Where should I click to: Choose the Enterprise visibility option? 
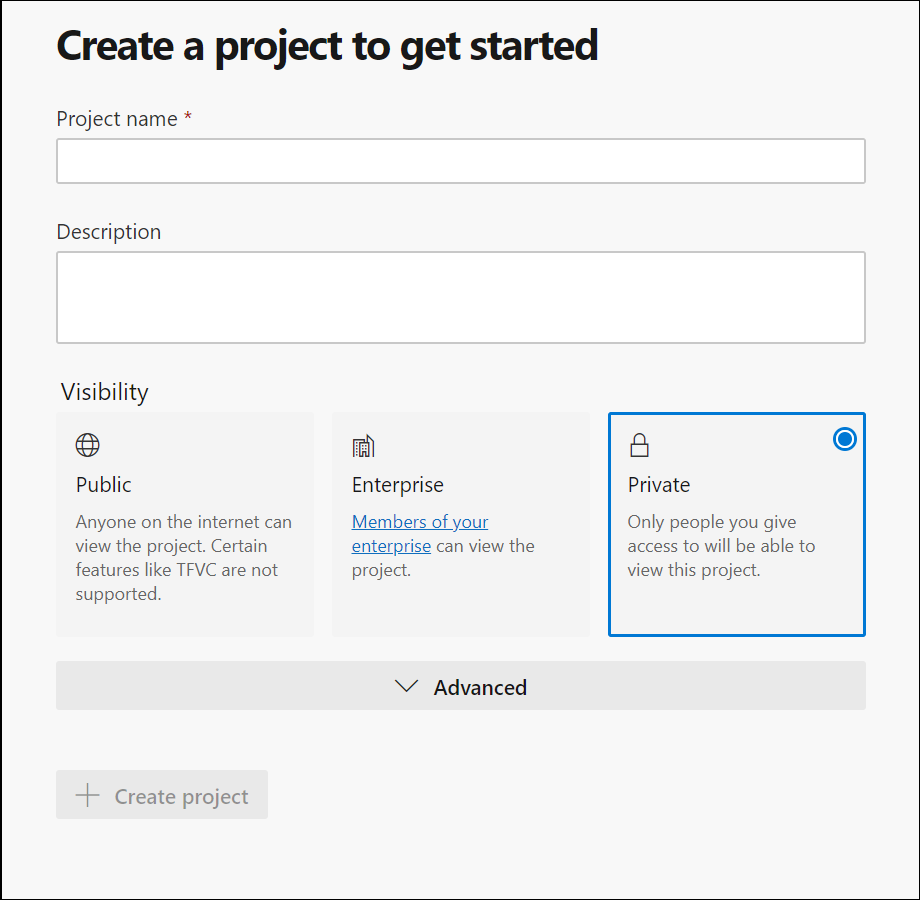(x=461, y=525)
